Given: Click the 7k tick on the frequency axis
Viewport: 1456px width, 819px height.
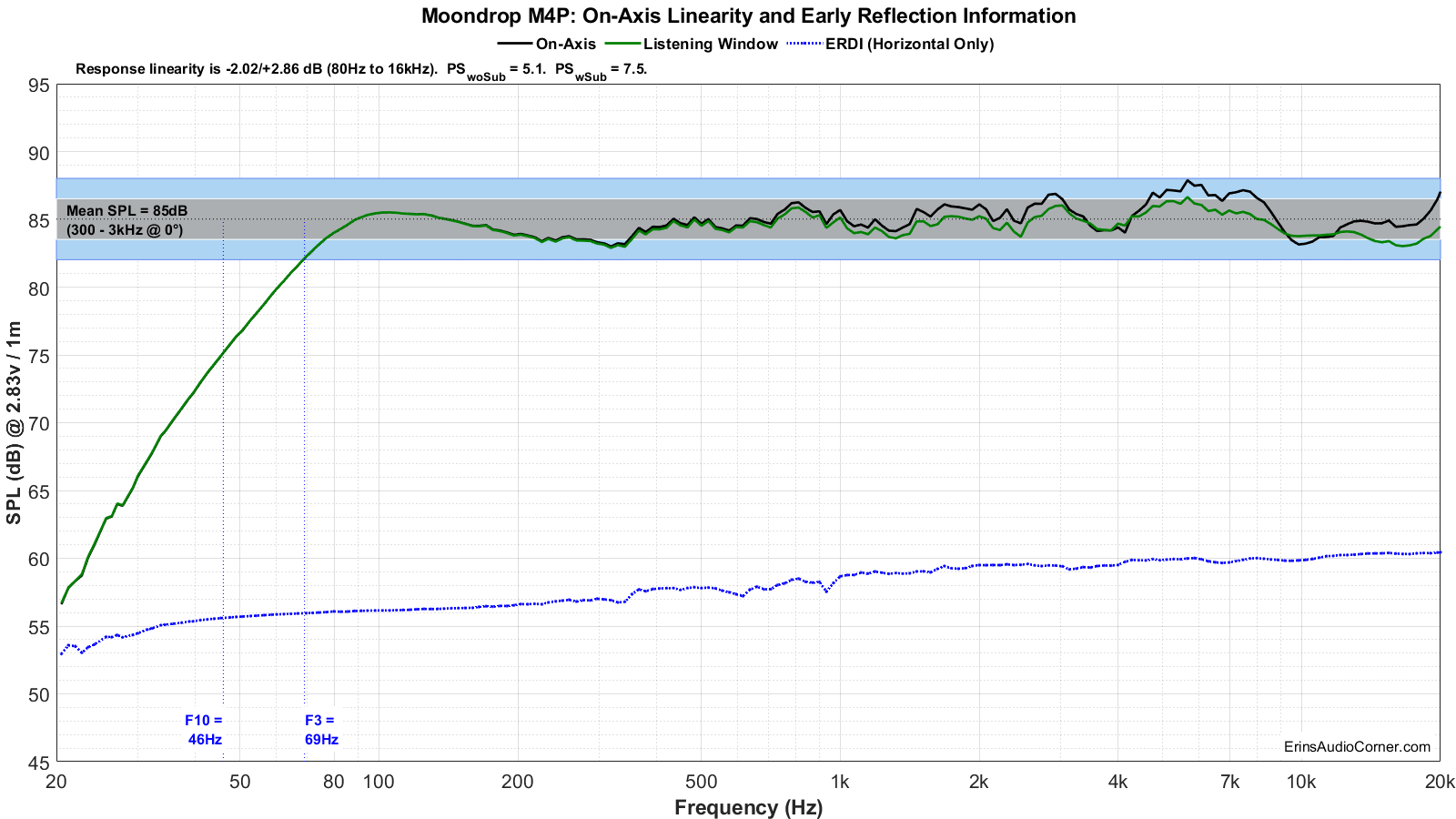Looking at the screenshot, I should (1229, 782).
